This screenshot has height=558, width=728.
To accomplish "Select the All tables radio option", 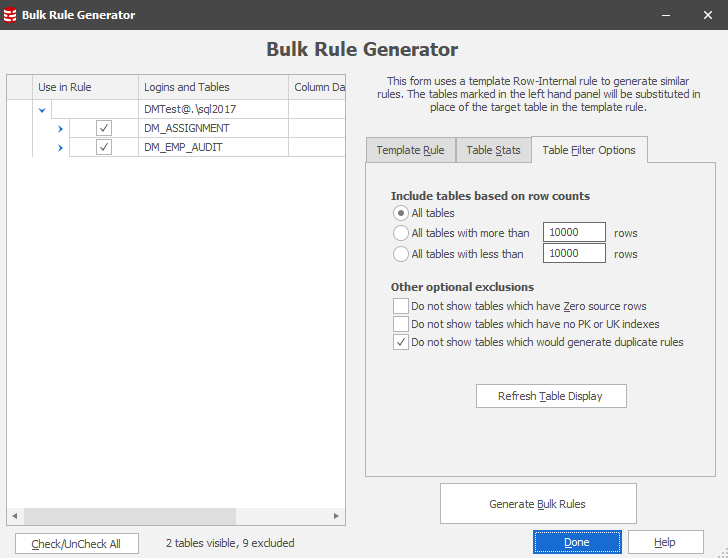I will point(401,213).
